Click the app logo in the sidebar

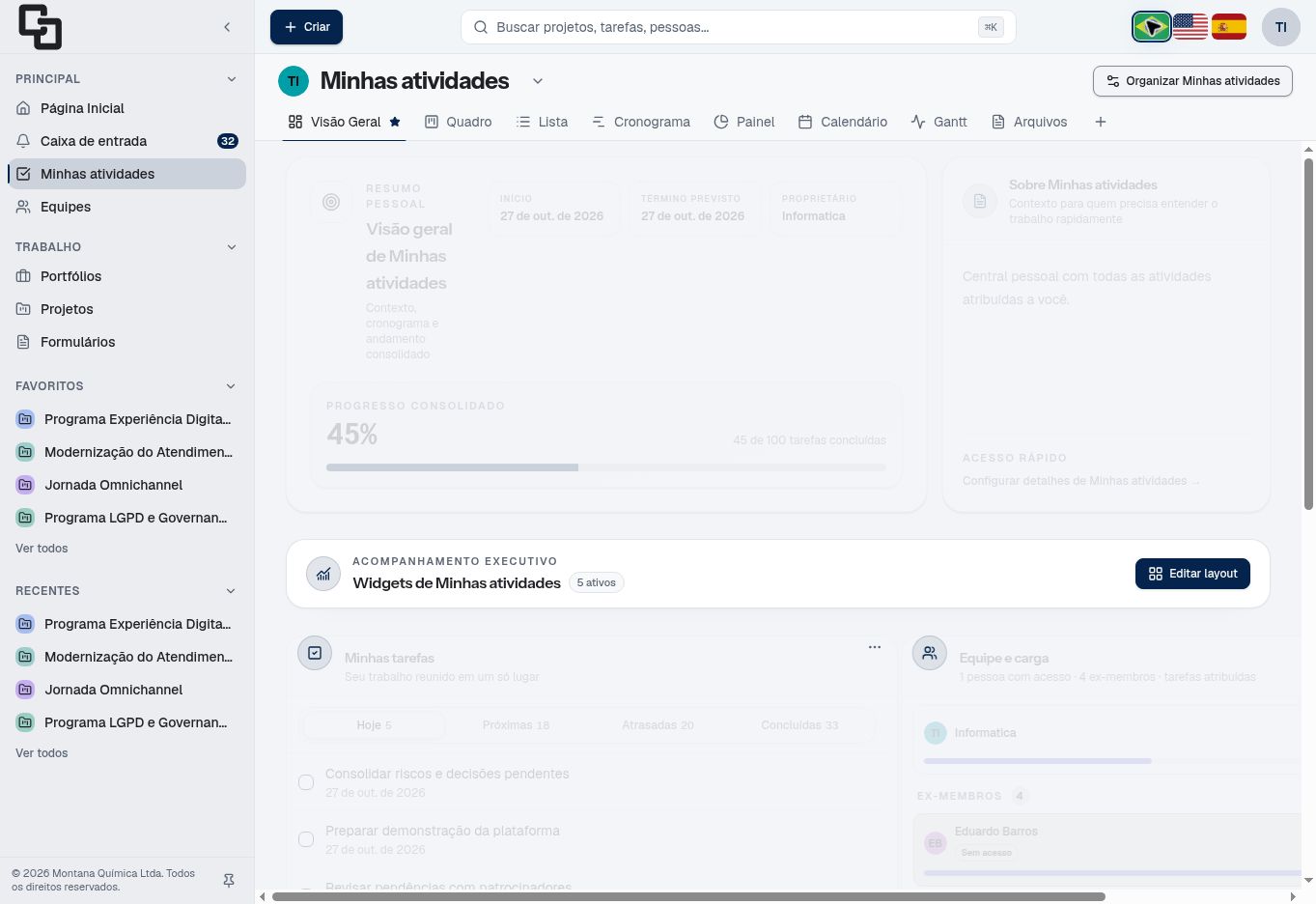pyautogui.click(x=40, y=27)
